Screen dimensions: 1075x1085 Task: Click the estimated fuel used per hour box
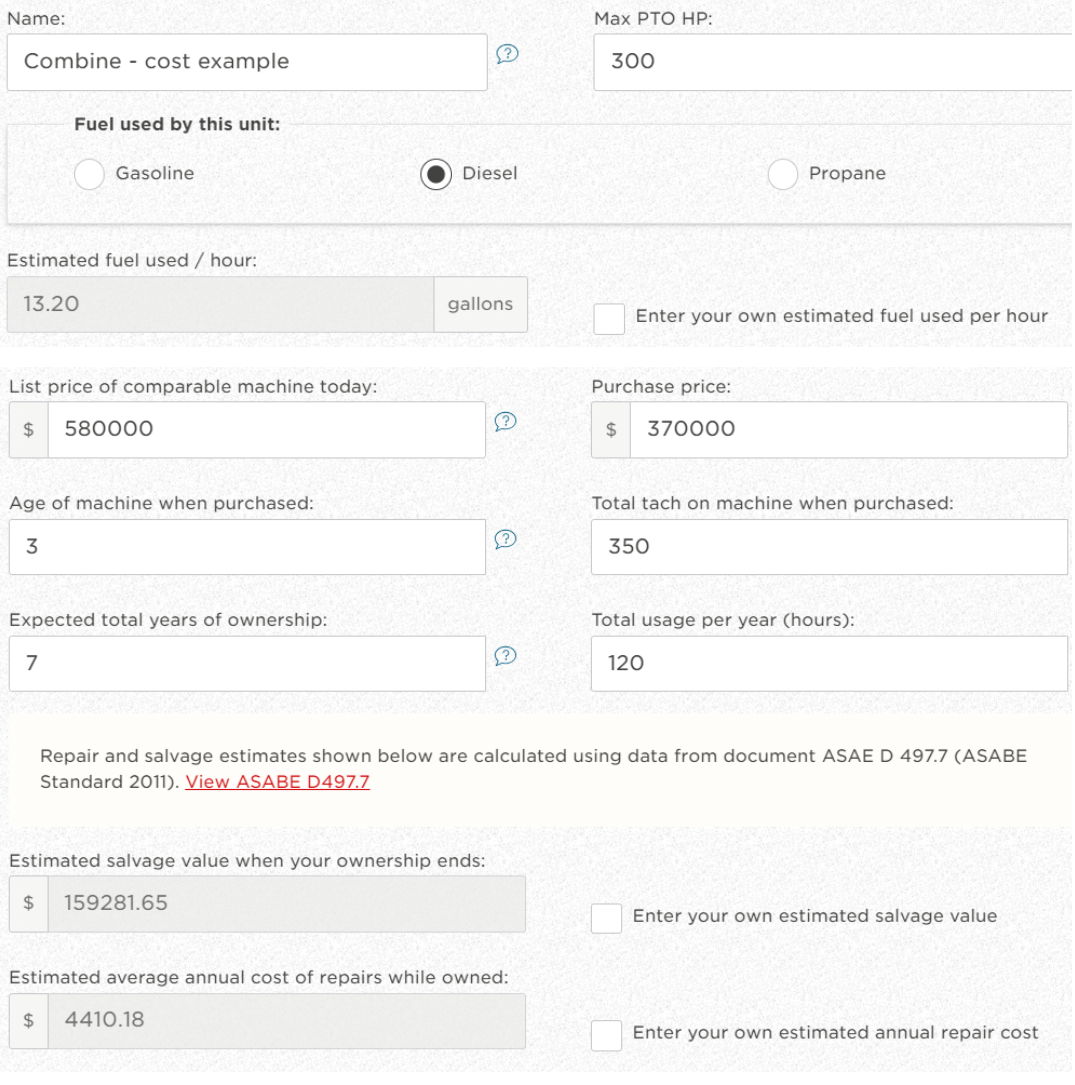click(x=220, y=305)
